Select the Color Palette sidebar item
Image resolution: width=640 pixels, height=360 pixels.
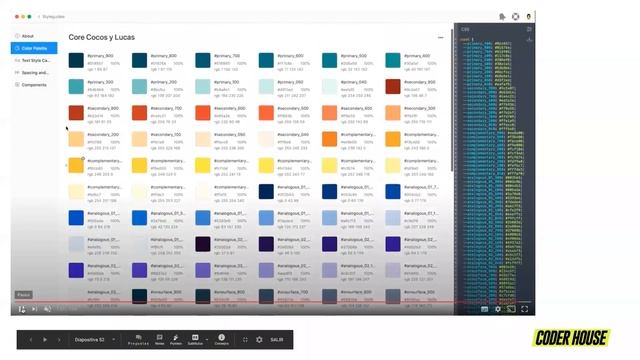pyautogui.click(x=34, y=48)
